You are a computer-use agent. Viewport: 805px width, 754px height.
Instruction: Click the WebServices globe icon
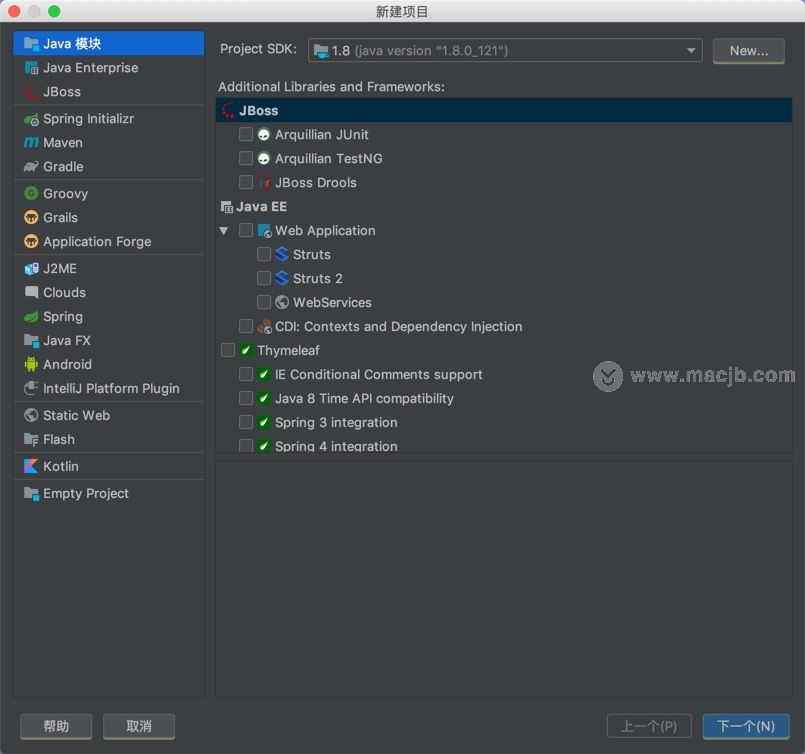(x=282, y=302)
